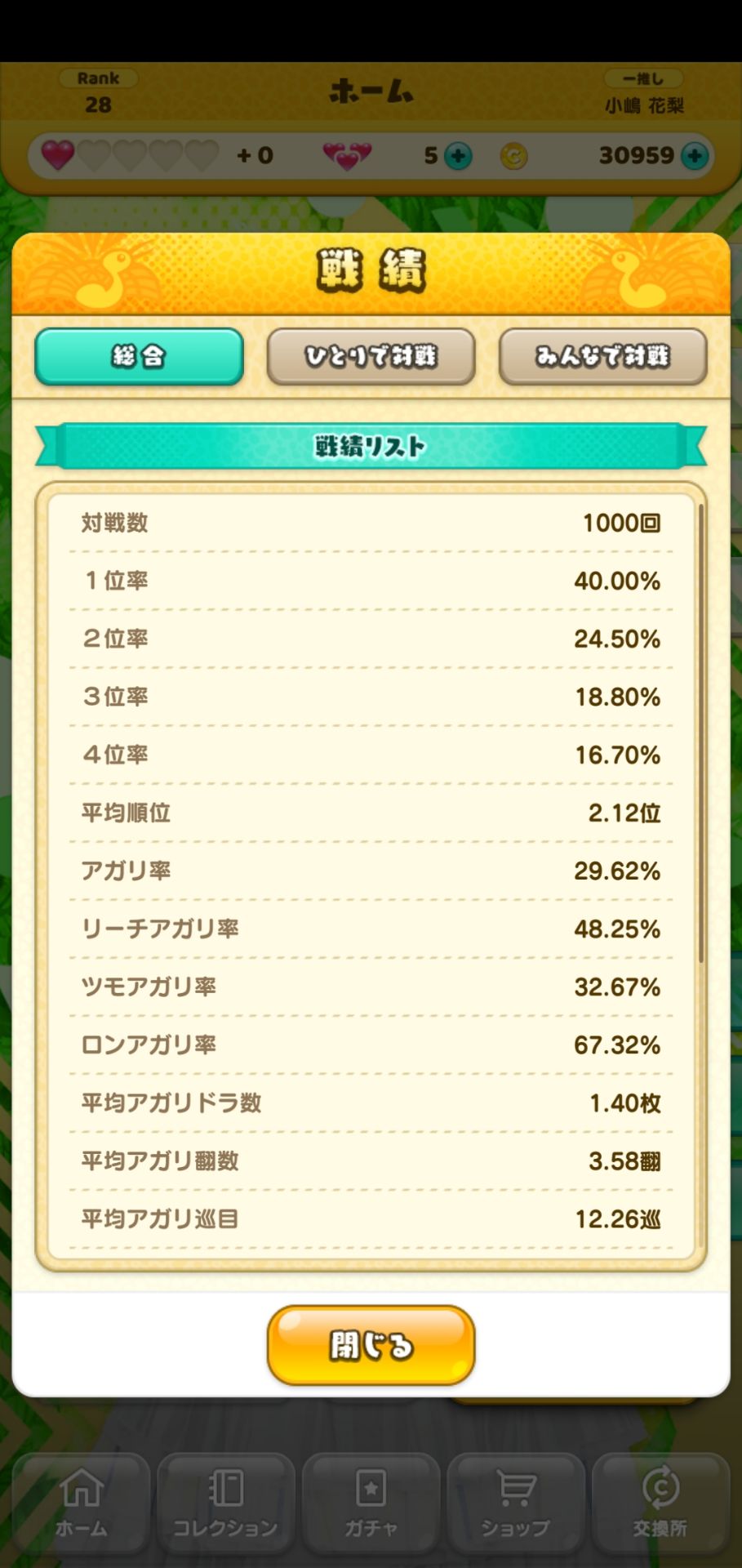Tap the Rank 28 badge
This screenshot has height=1568, width=742.
(x=98, y=92)
